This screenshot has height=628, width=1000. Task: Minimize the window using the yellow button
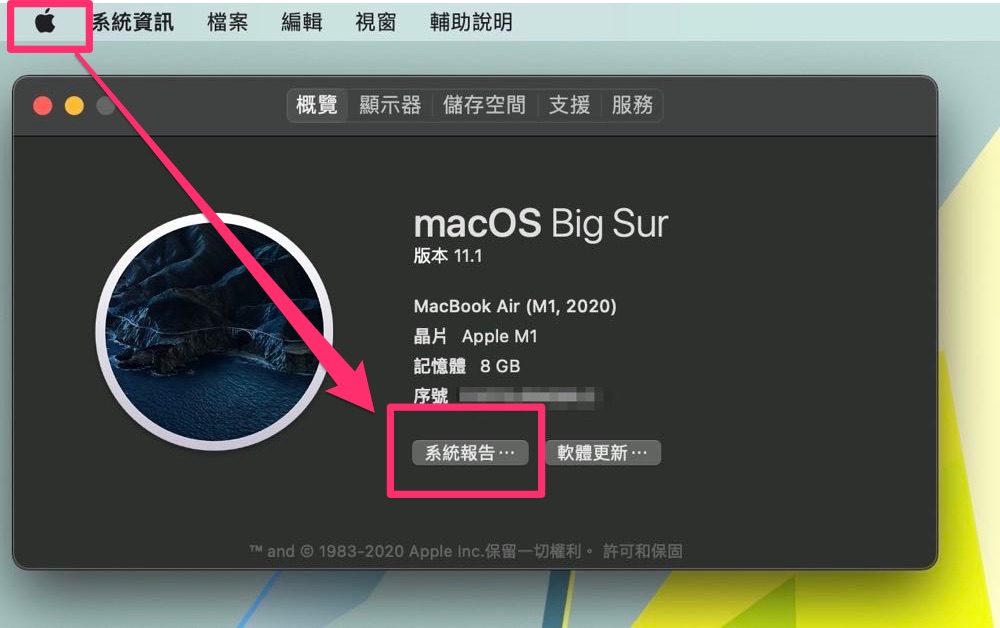tap(74, 105)
